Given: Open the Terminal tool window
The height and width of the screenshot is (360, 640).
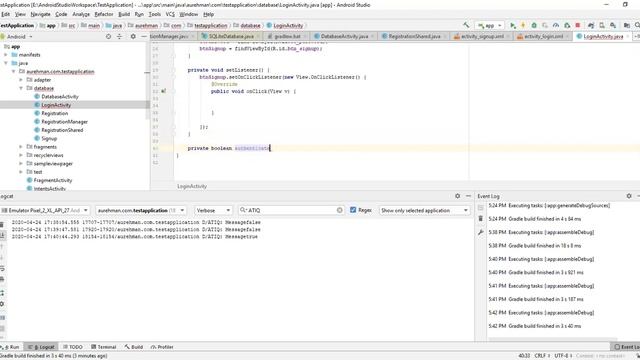Looking at the screenshot, I should click(x=104, y=347).
